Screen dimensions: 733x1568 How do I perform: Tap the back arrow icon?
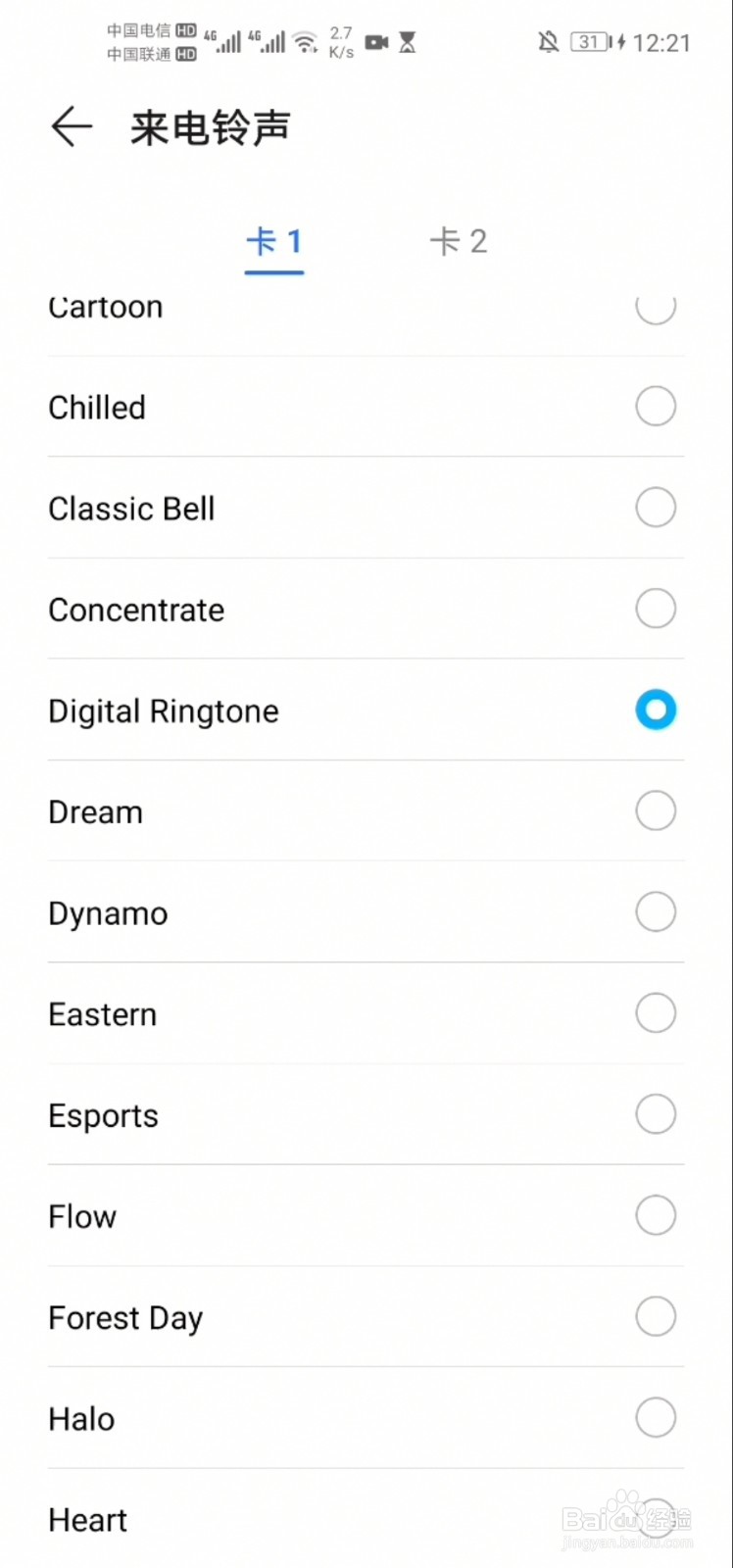tap(72, 127)
